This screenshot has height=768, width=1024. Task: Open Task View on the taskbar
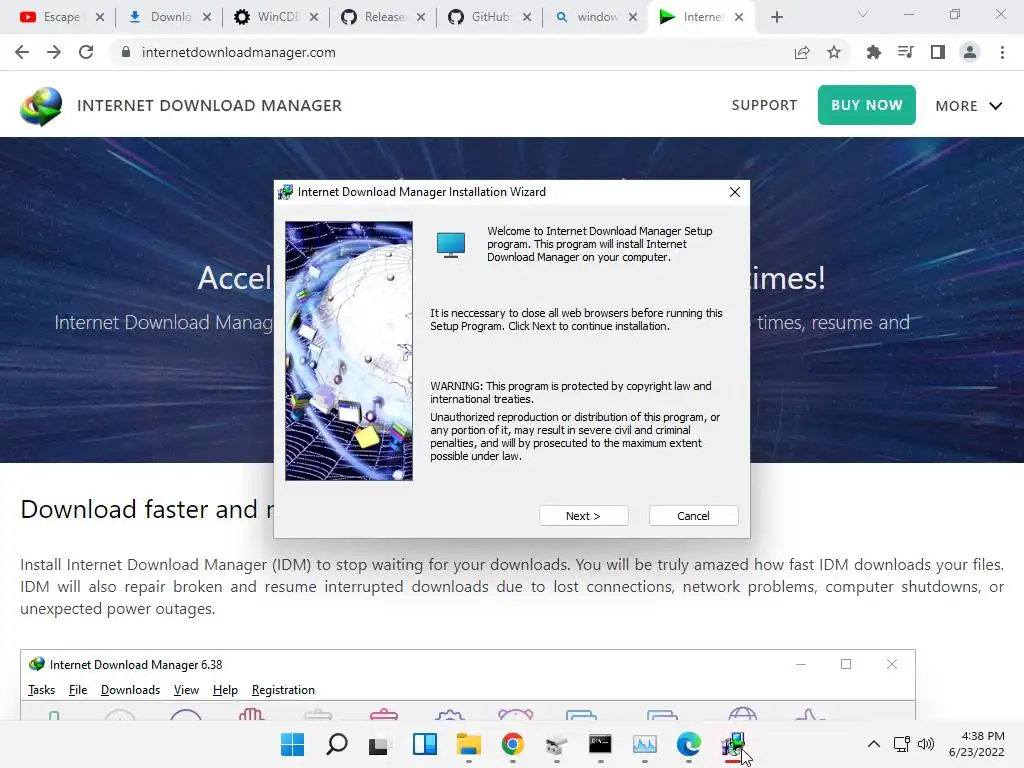[x=378, y=745]
